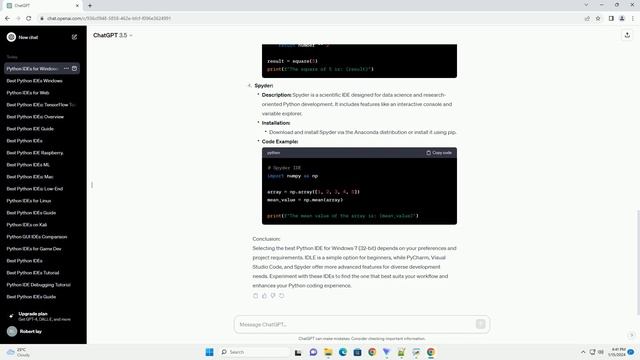640x360 pixels.
Task: Open the purple chat app in taskbar
Action: coord(313,352)
